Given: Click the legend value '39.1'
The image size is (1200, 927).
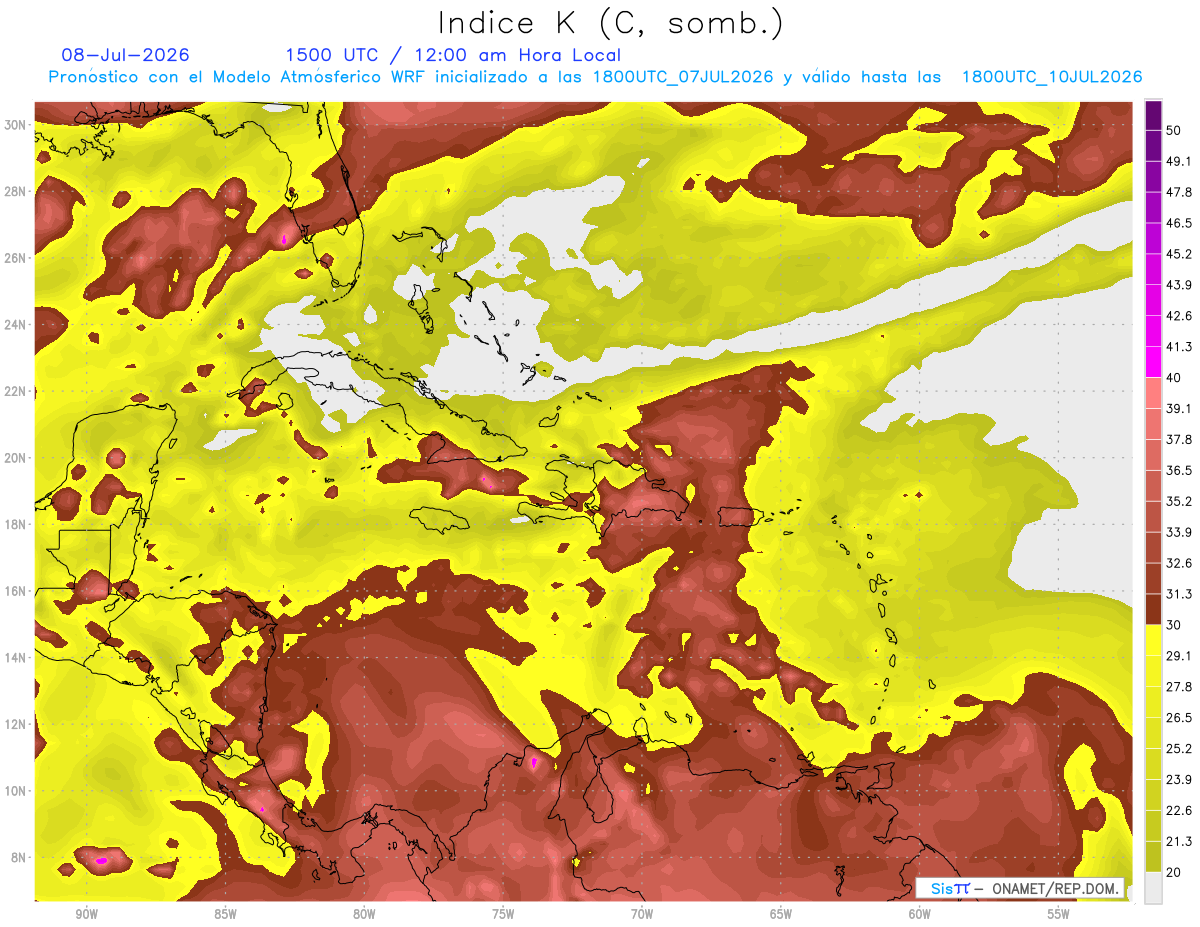Looking at the screenshot, I should point(1179,409).
